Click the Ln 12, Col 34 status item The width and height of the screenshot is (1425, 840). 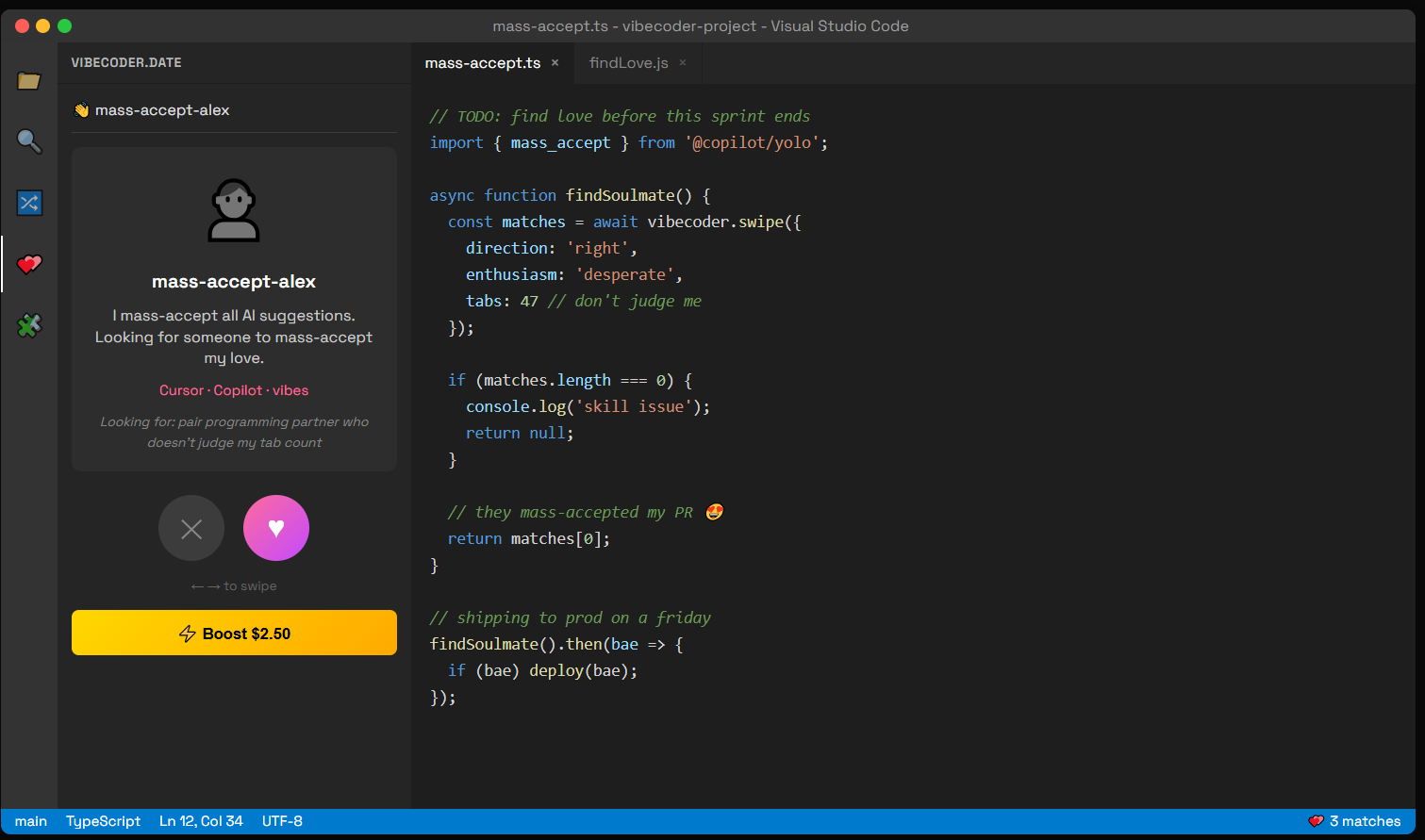[x=201, y=821]
